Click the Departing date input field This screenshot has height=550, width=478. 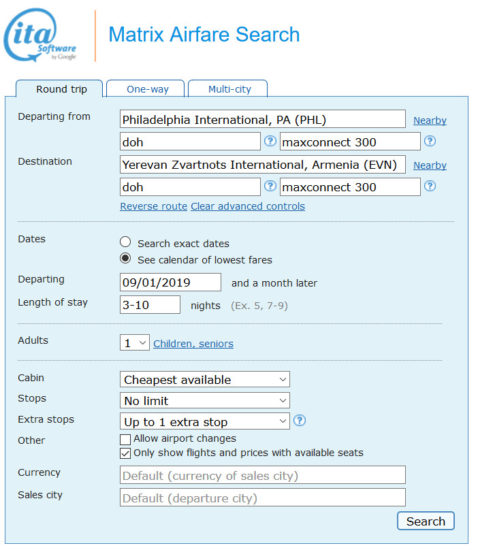170,282
